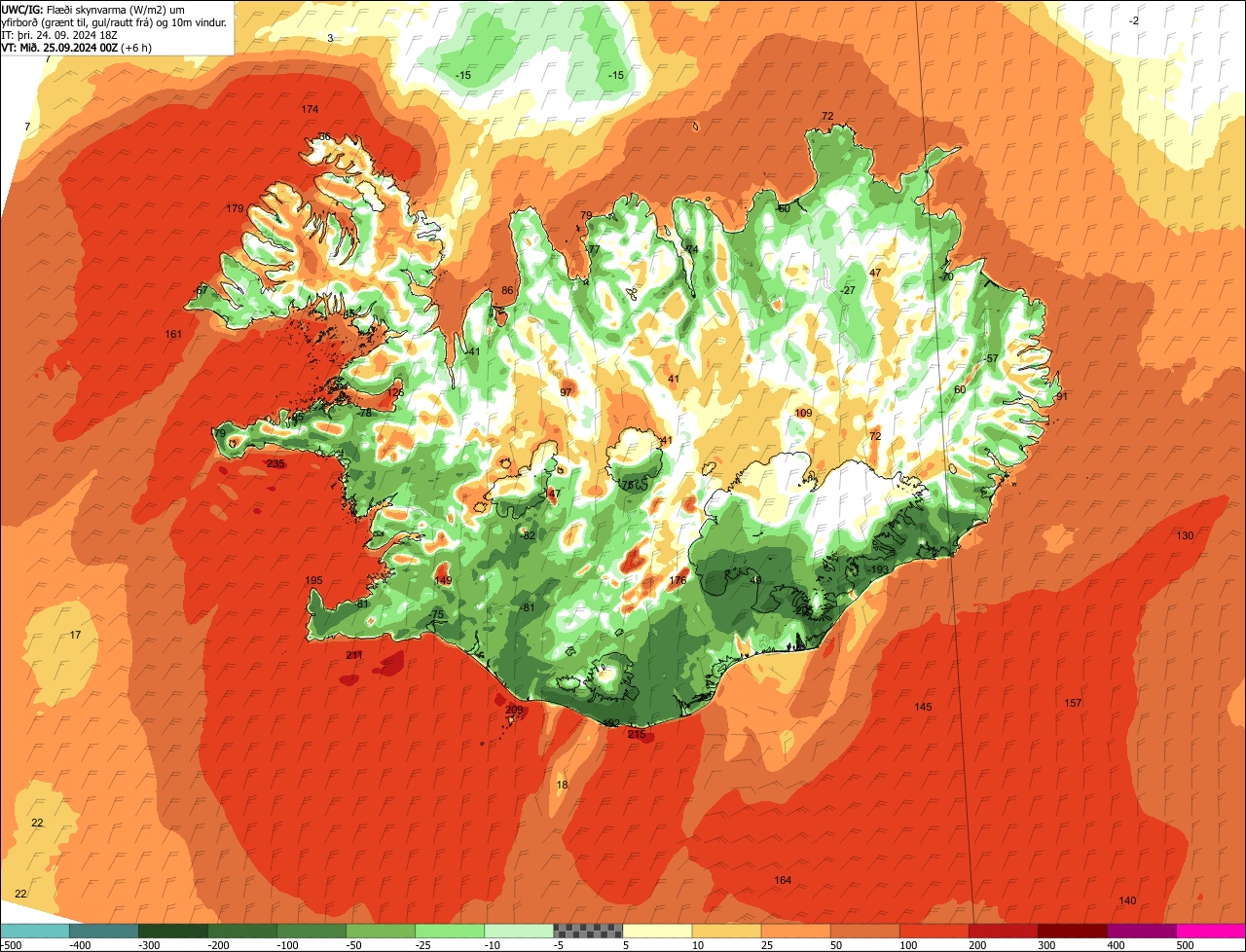Select the value -27 in northeast Iceland
Screen dimensions: 1246x952
point(848,290)
